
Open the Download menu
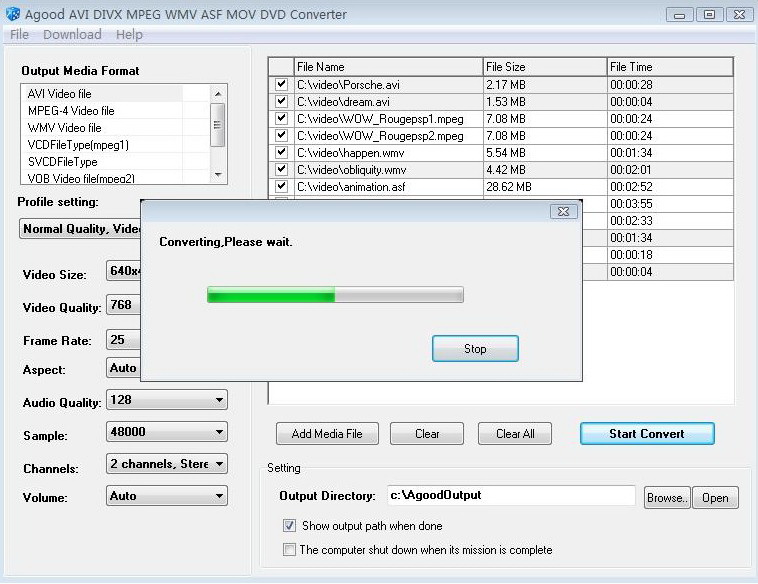point(72,34)
